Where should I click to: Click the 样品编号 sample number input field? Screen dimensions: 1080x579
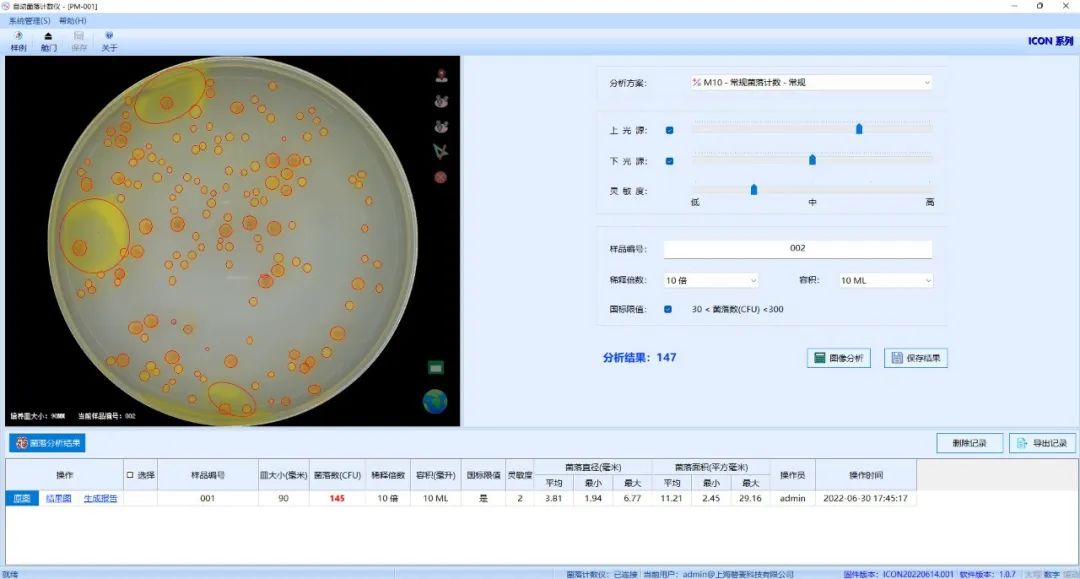797,248
